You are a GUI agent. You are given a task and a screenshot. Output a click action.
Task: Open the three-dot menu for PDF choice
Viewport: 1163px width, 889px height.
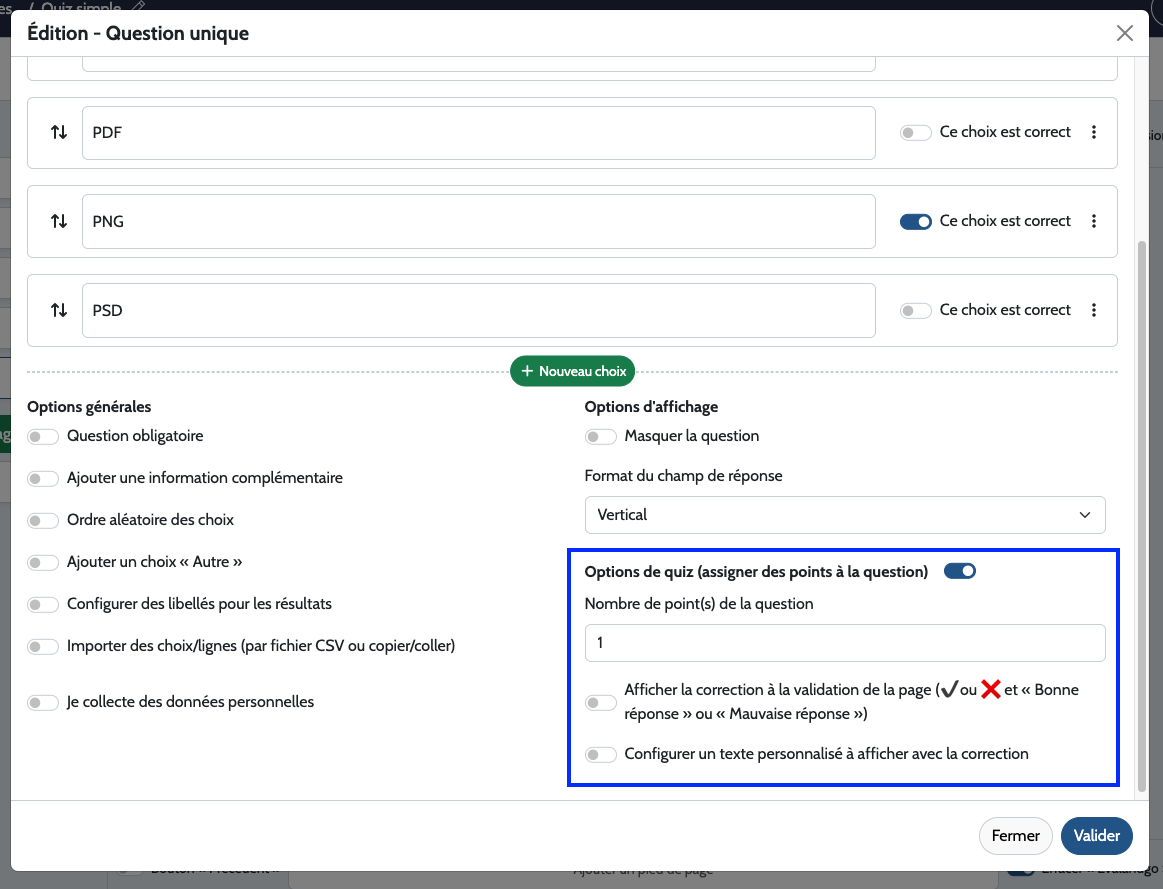coord(1094,133)
